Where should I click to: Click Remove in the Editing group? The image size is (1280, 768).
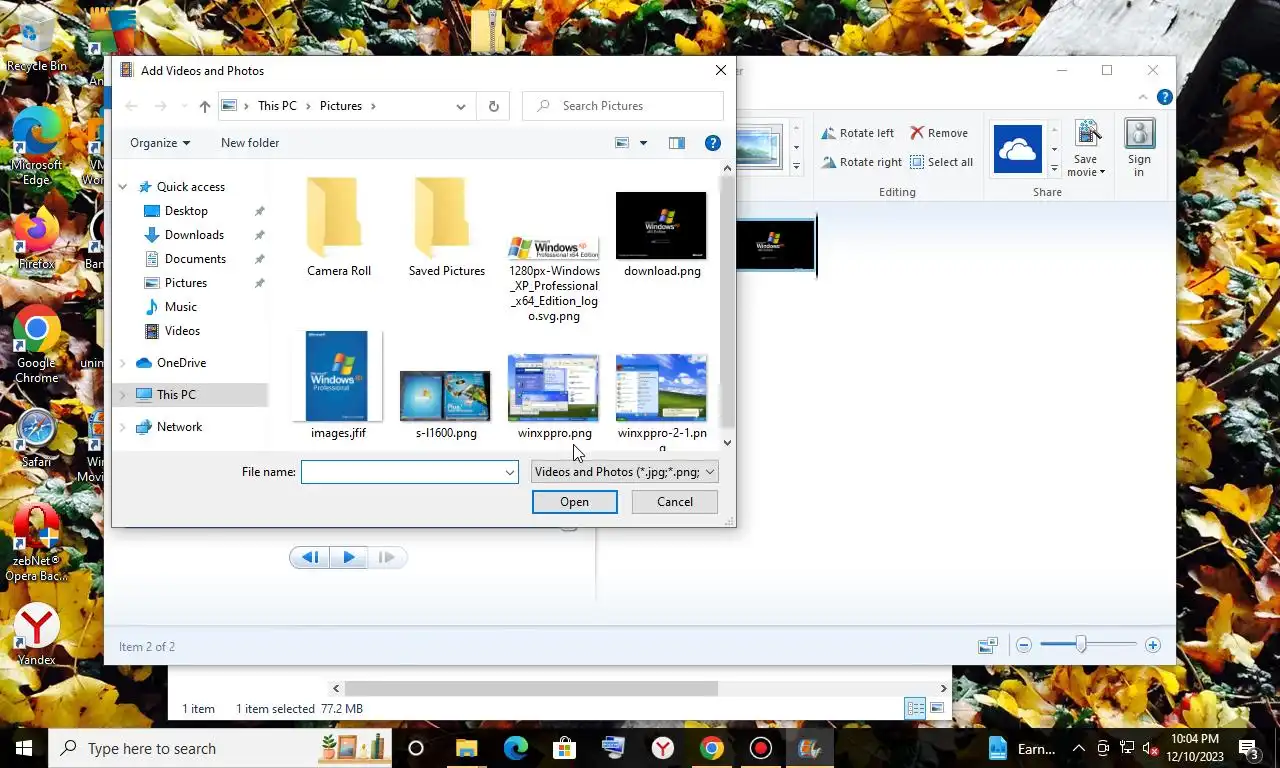pyautogui.click(x=939, y=133)
